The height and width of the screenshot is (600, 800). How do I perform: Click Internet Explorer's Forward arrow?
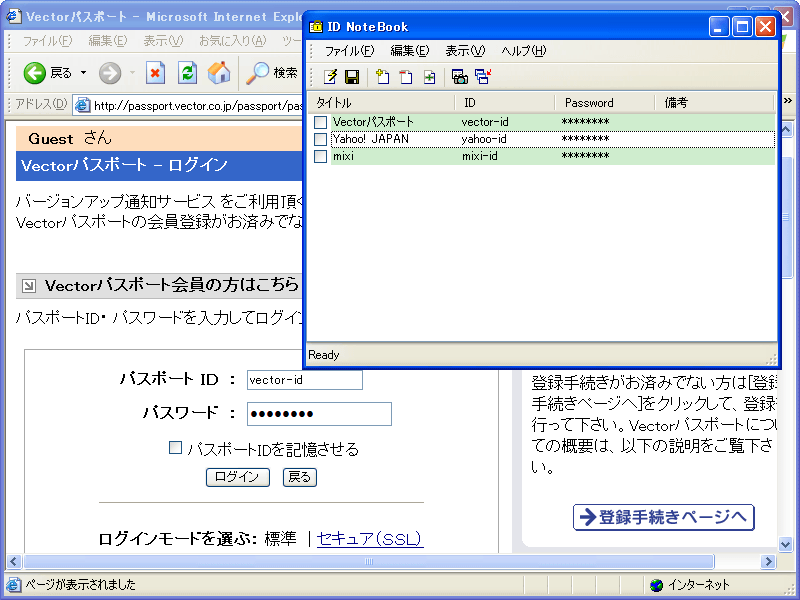110,73
